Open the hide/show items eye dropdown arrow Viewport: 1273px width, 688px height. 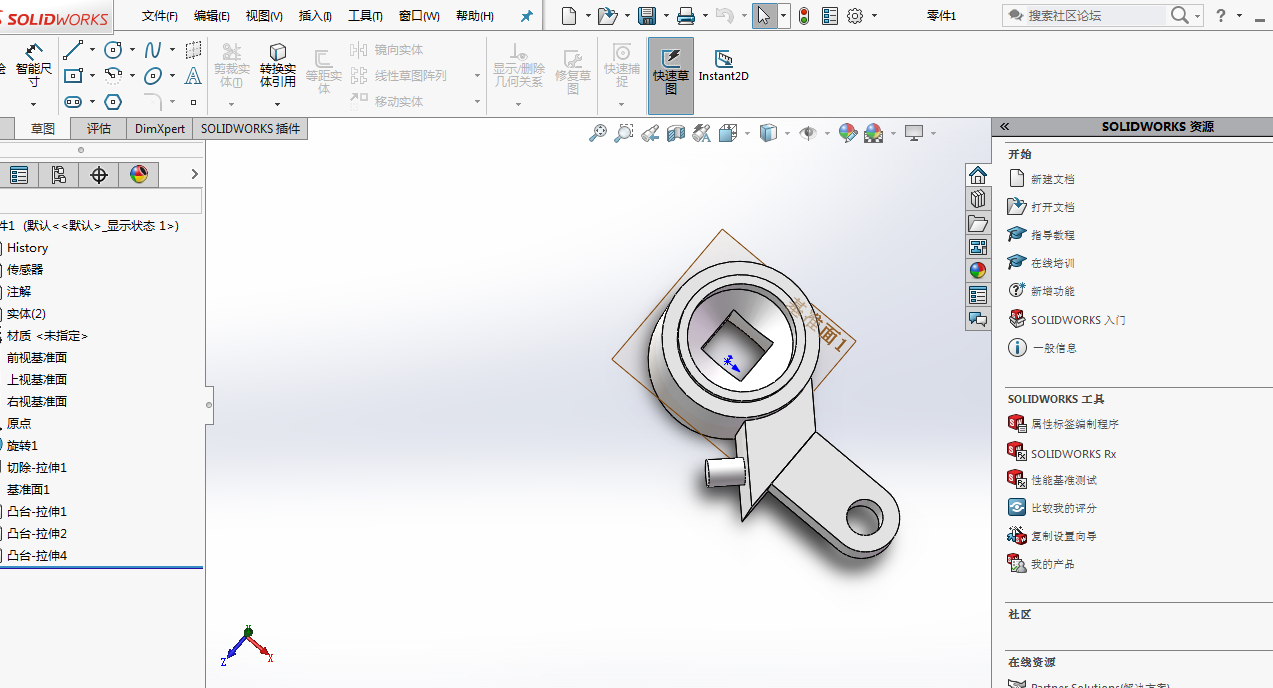827,133
